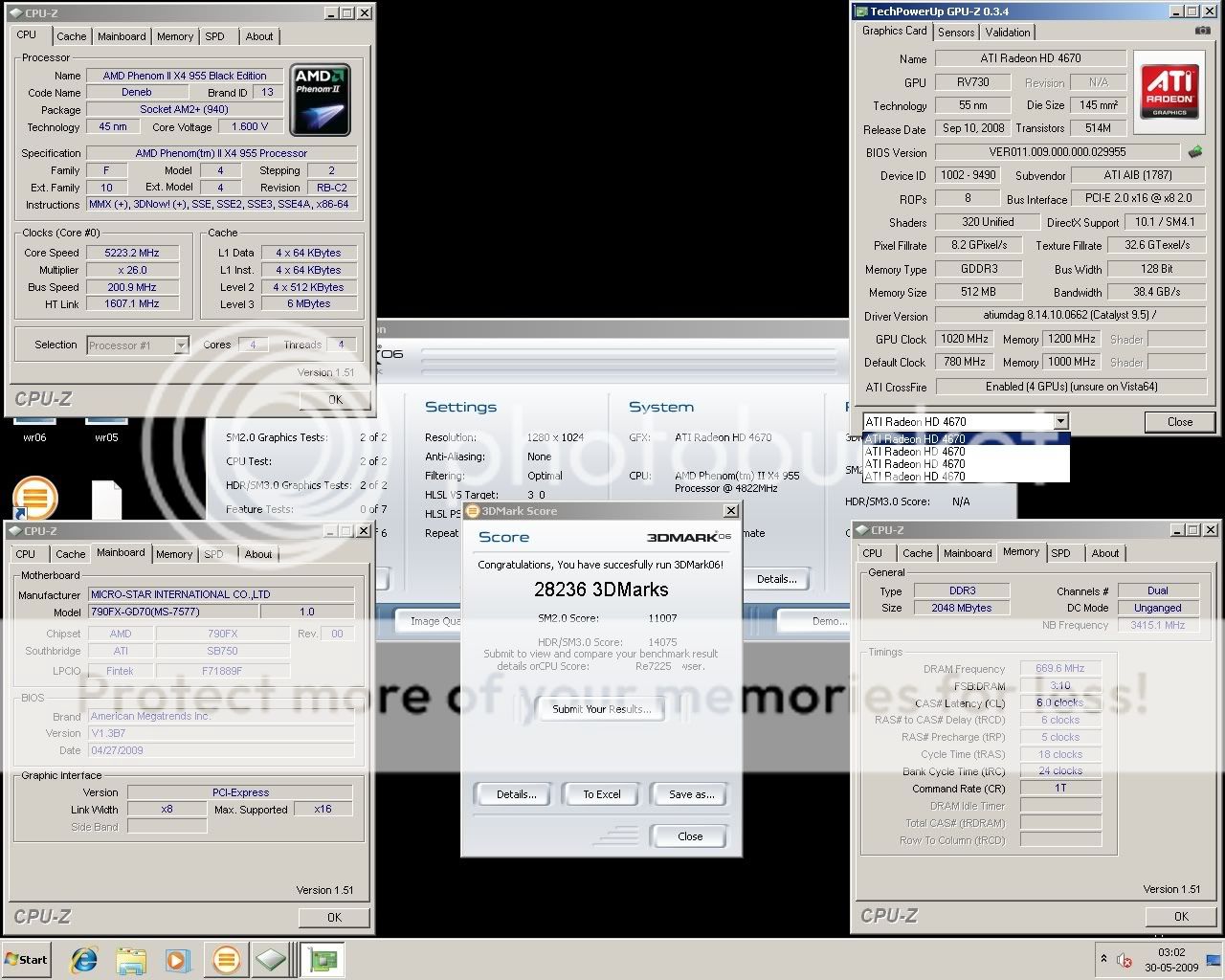Click Close button in GPU-Z window
Image resolution: width=1225 pixels, height=980 pixels.
point(1179,422)
